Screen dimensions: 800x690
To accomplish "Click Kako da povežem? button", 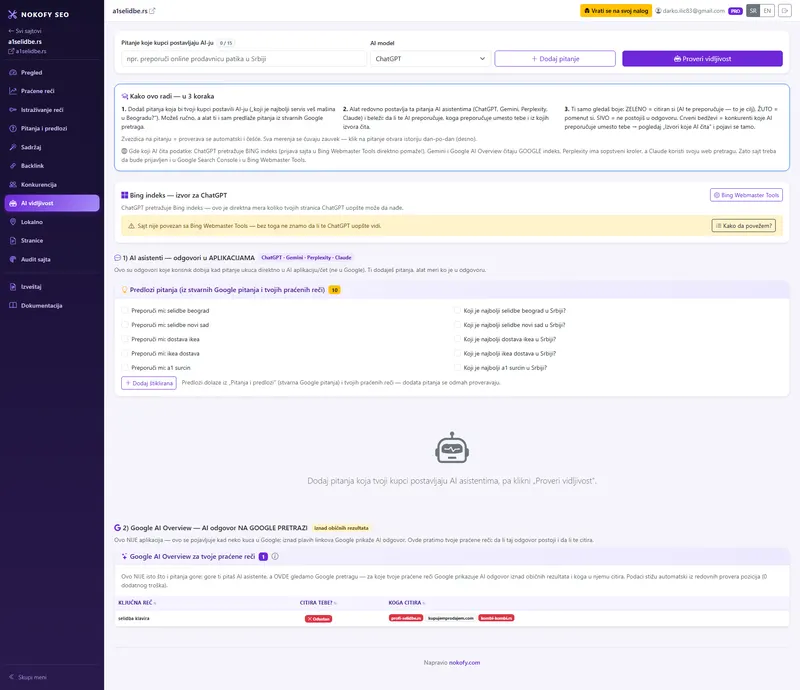I will pos(743,226).
